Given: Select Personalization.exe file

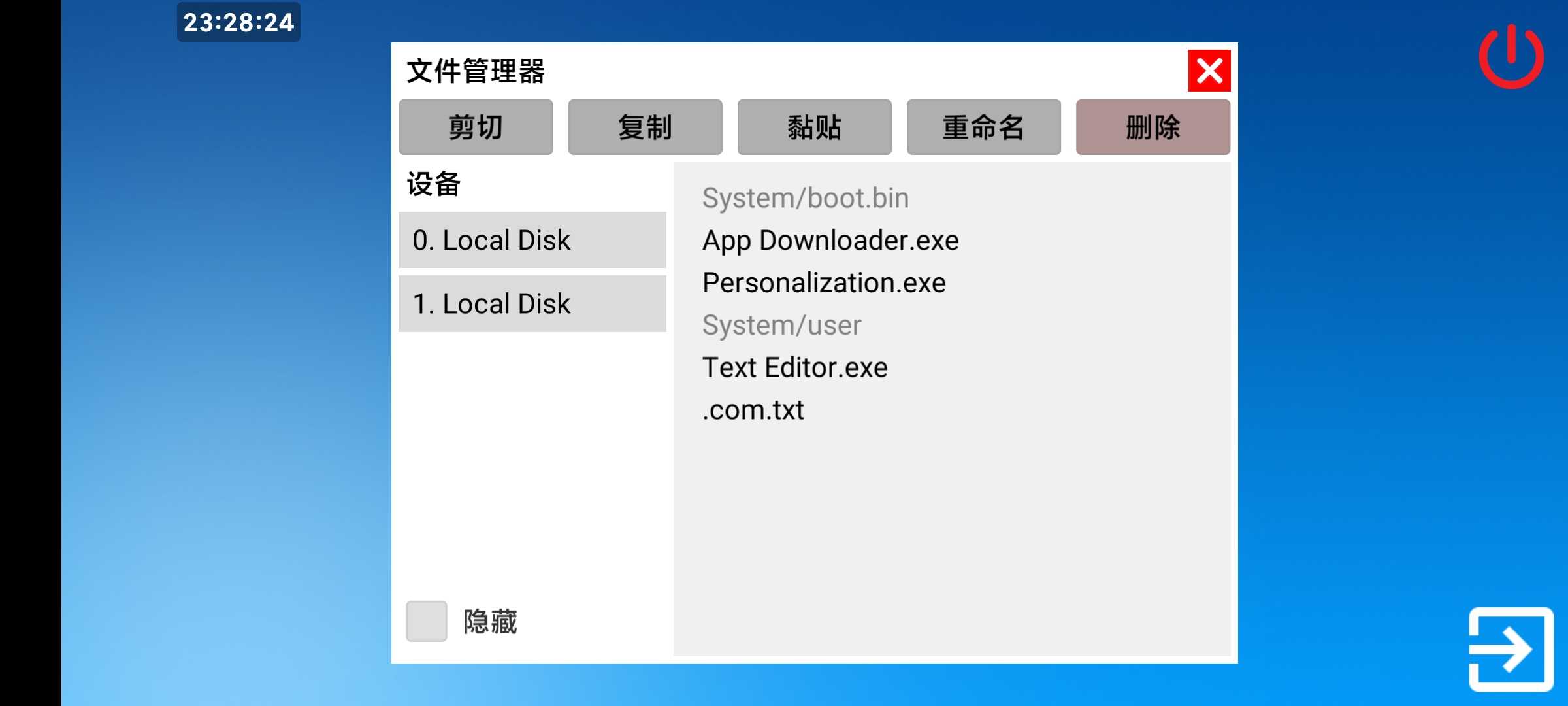Looking at the screenshot, I should pyautogui.click(x=824, y=283).
